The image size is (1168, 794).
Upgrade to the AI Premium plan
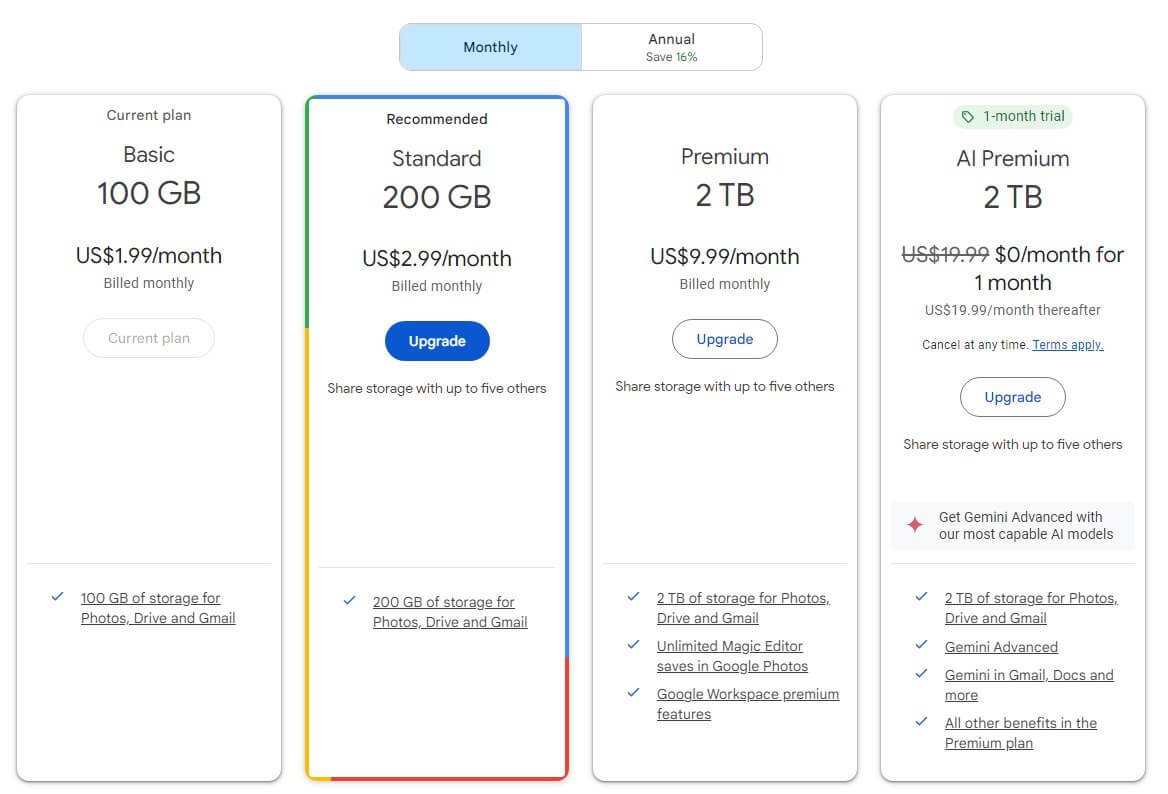click(x=1012, y=397)
